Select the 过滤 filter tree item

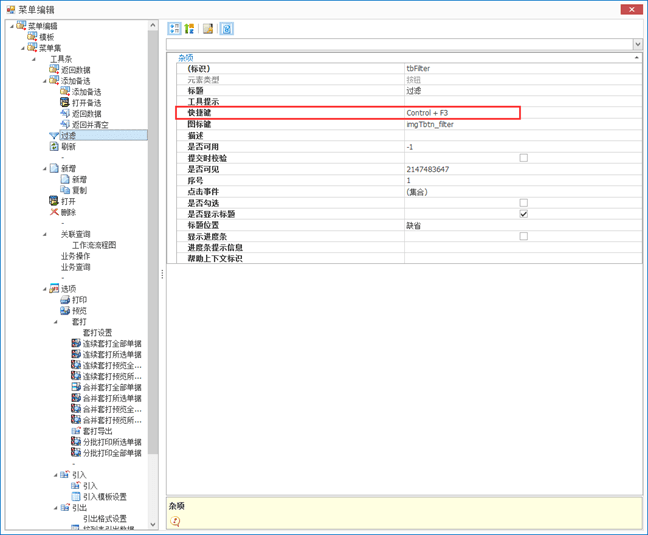pos(67,136)
